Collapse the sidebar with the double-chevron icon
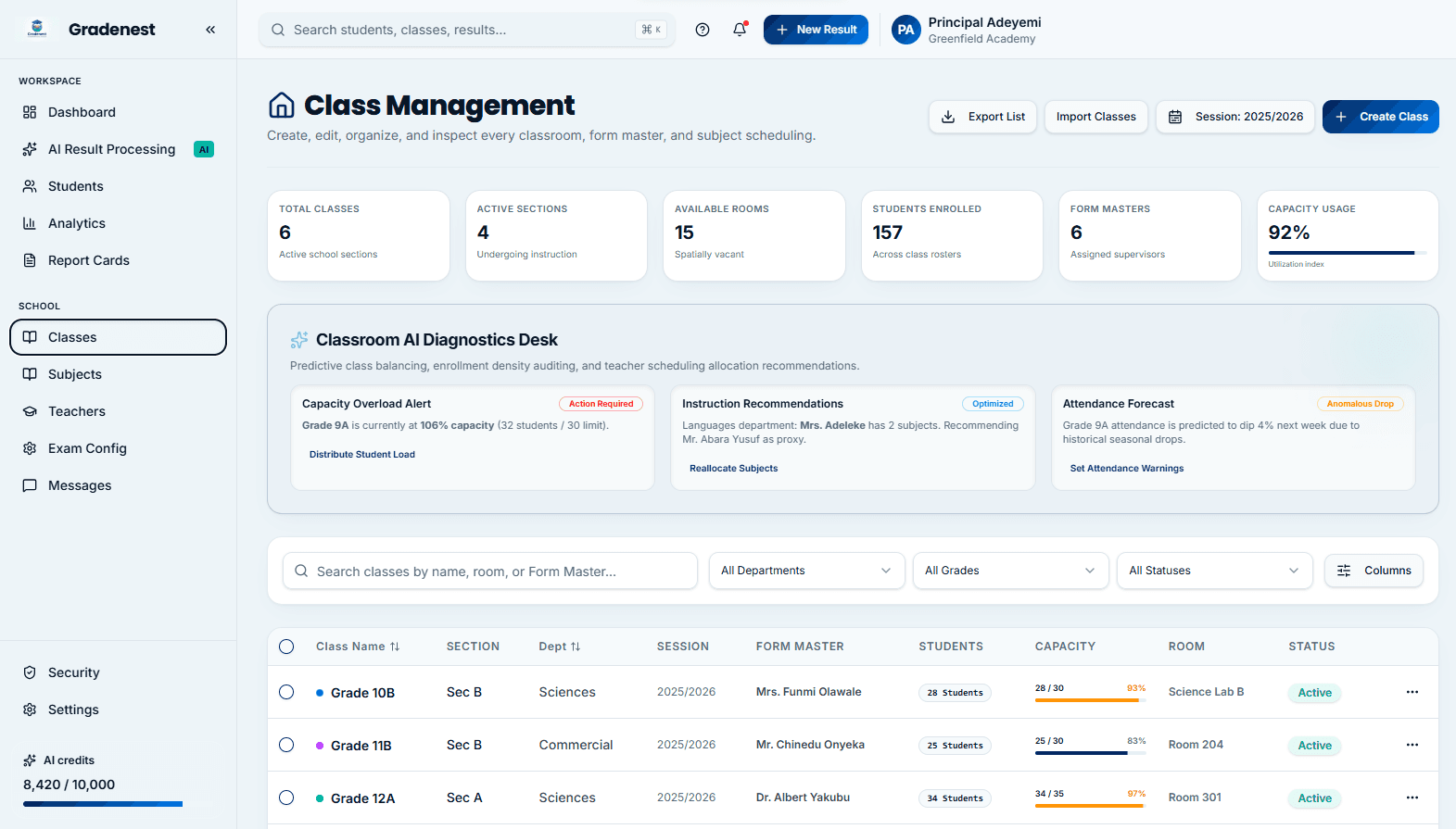The image size is (1456, 829). 210,30
